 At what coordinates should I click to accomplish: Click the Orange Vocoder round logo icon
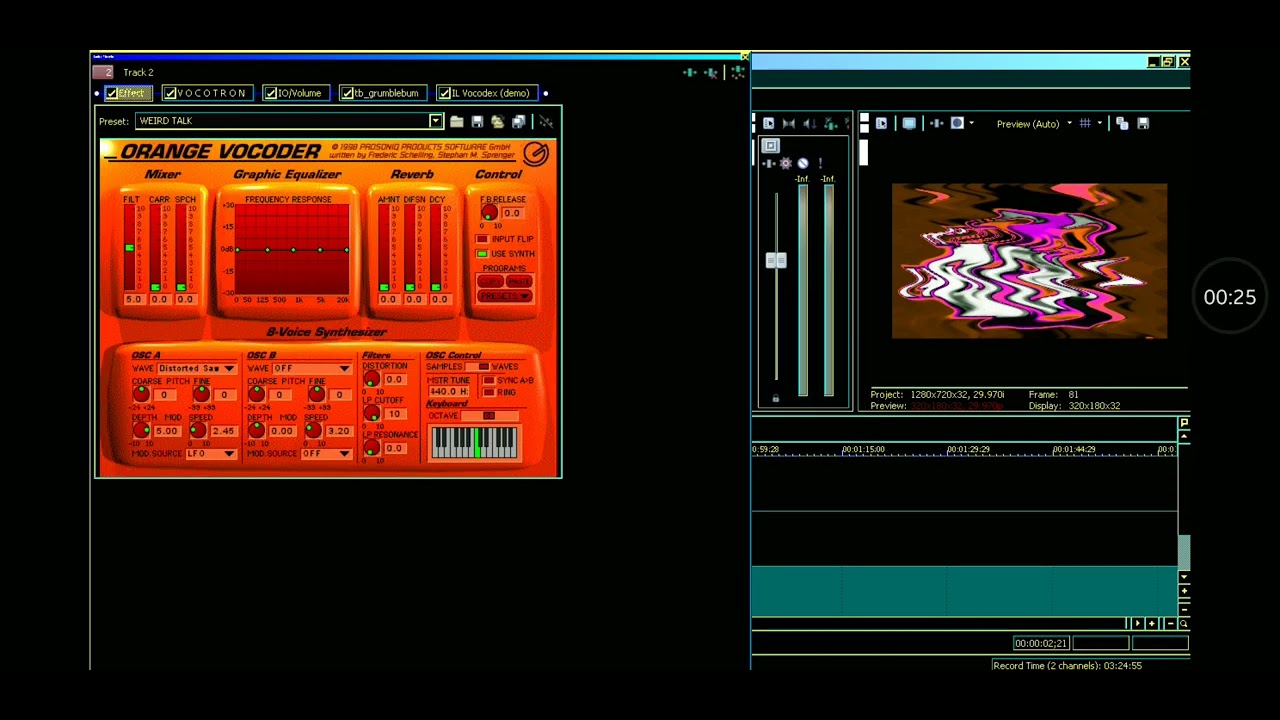[536, 153]
